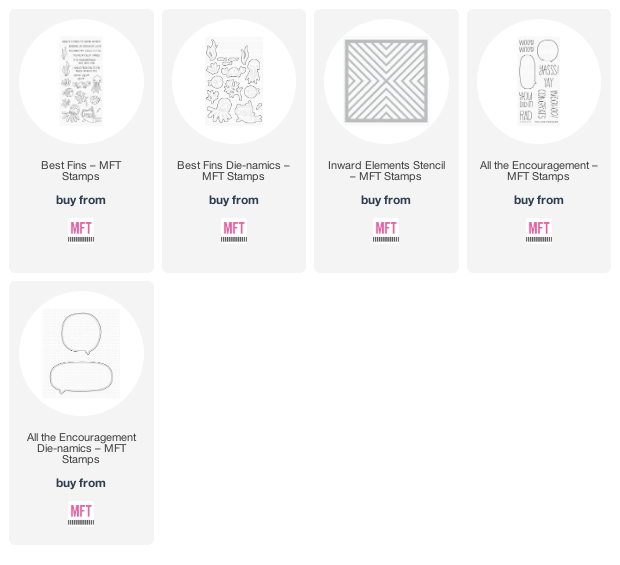
Task: Click the MFT logo under Best Fins Die-namics
Action: pos(234,231)
